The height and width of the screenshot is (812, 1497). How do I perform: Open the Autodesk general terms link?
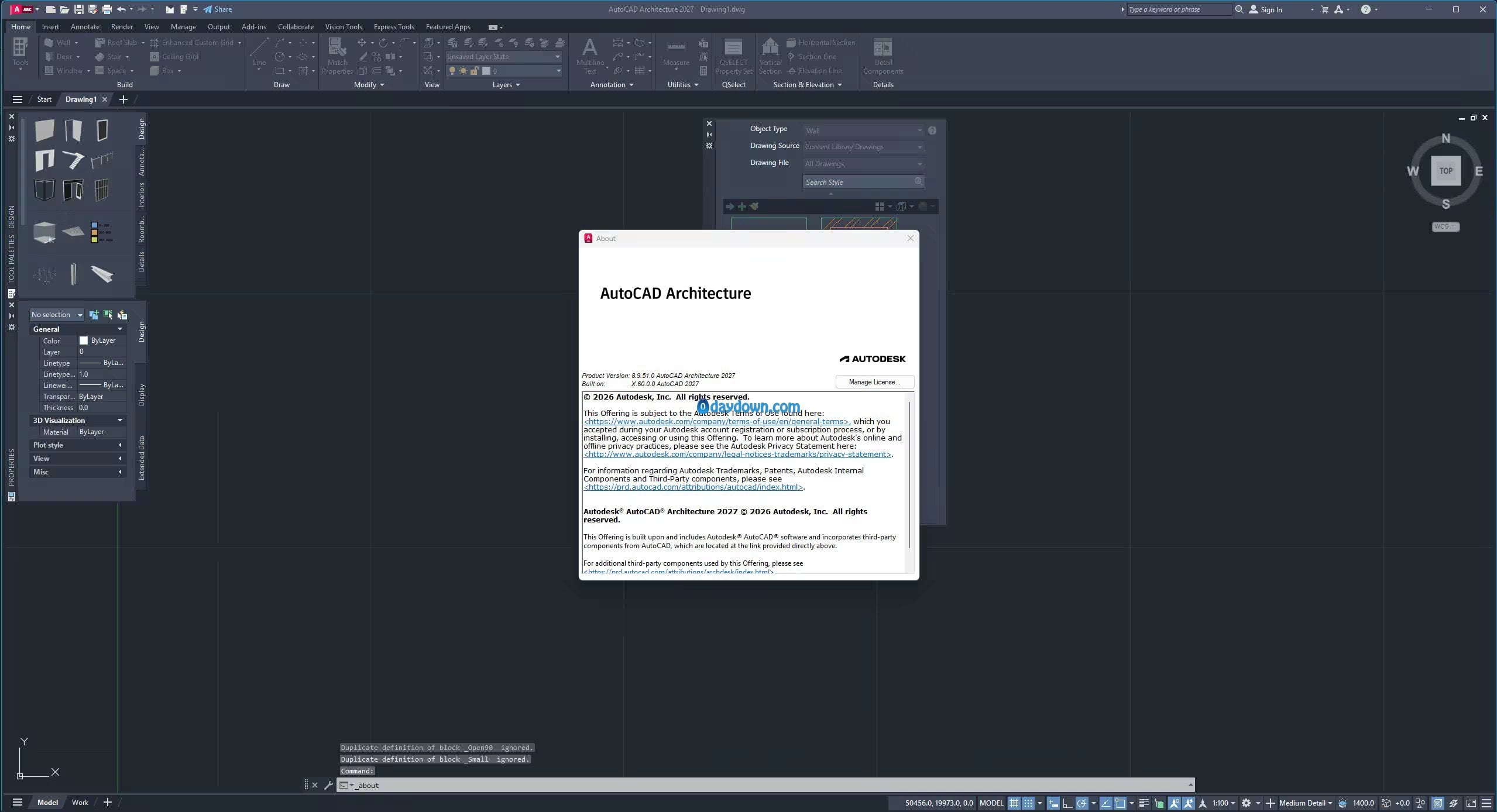point(717,421)
